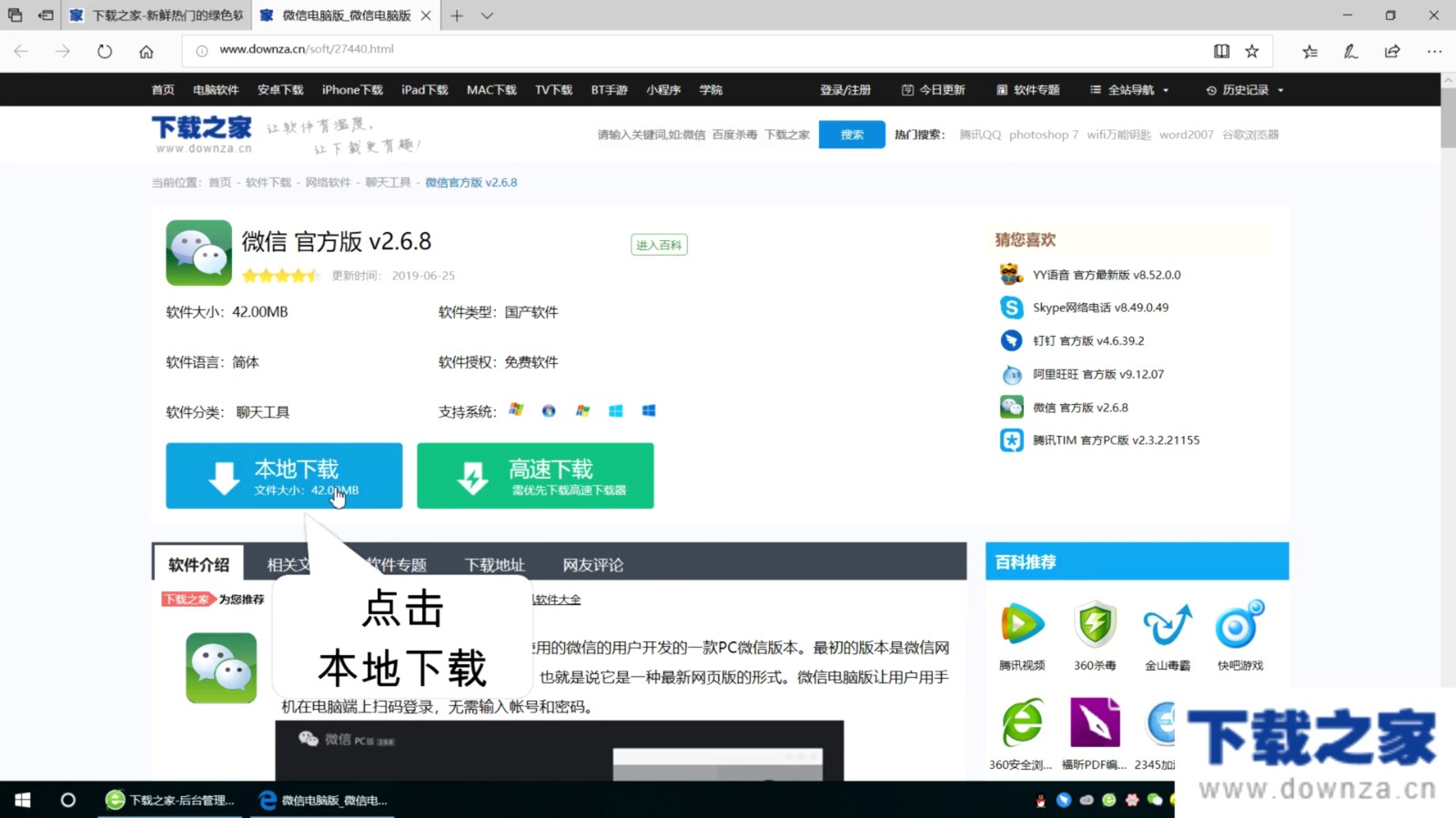Go to browser Home icon

146,51
